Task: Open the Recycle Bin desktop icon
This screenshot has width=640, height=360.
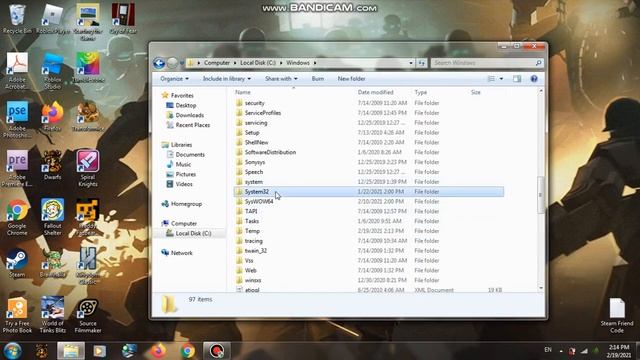Action: pos(17,19)
